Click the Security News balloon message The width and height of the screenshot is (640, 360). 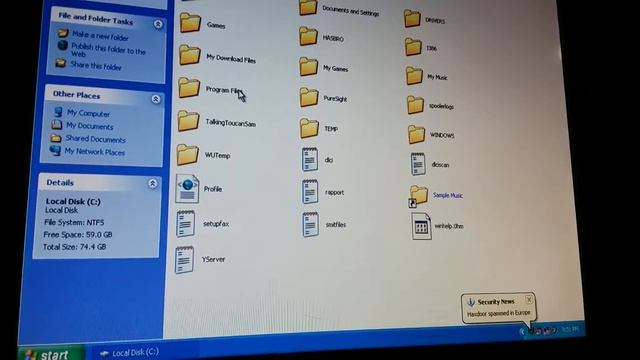[498, 313]
